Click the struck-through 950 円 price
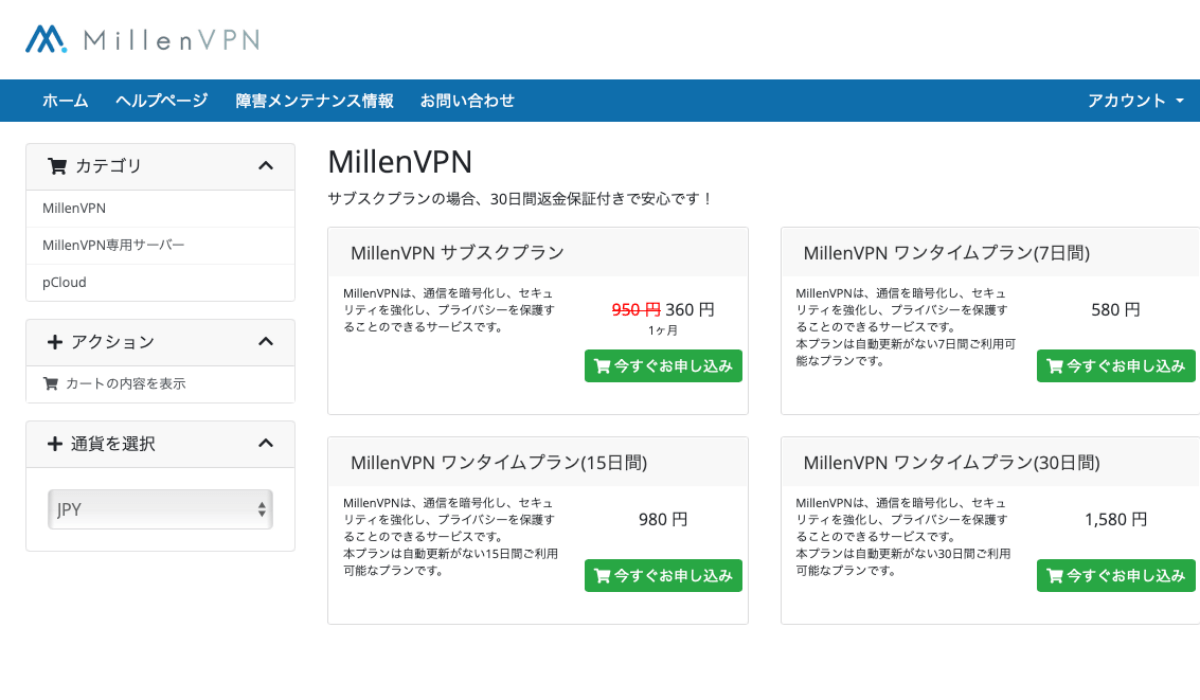1200x700 pixels. 636,310
